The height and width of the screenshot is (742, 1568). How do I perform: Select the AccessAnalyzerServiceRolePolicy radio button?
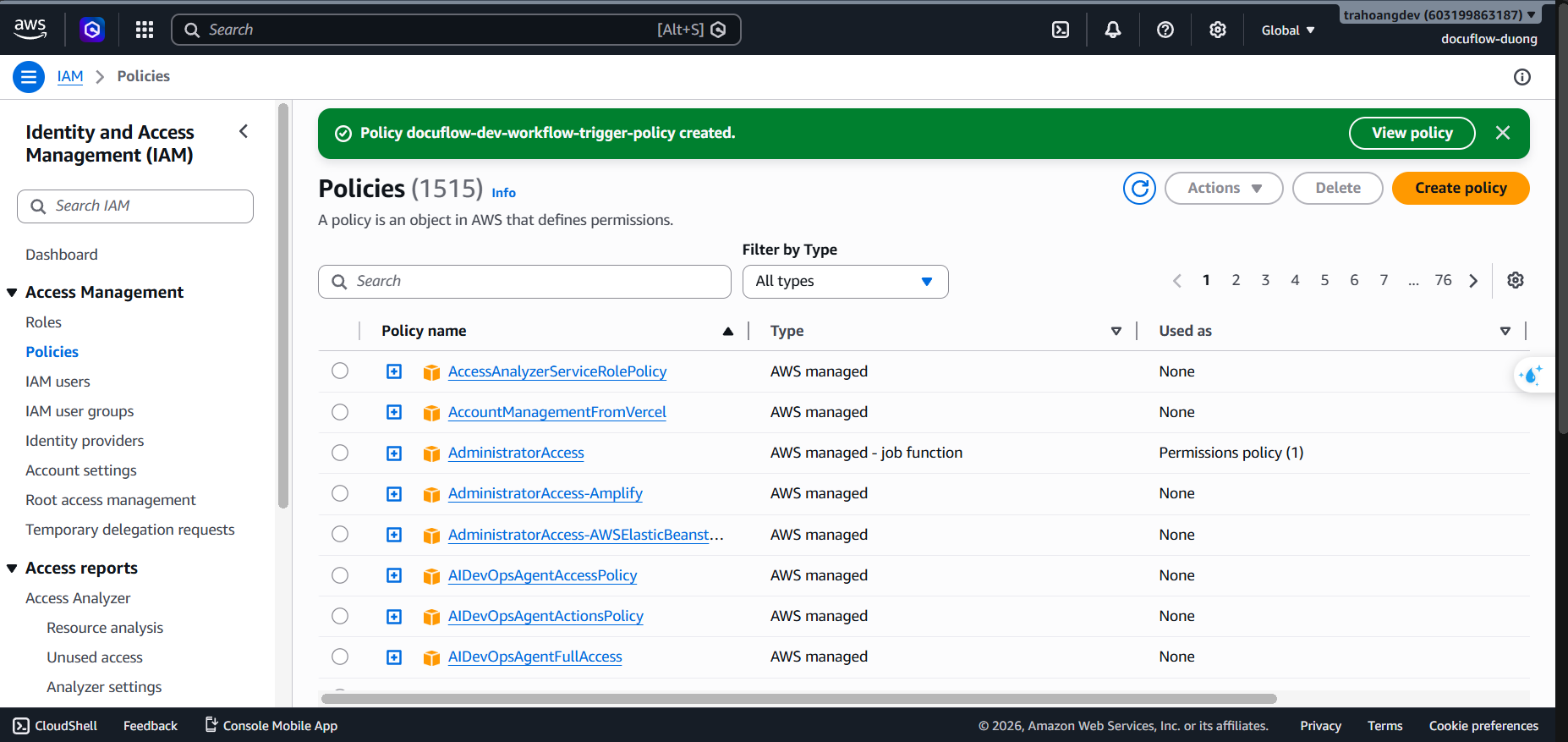pyautogui.click(x=340, y=371)
